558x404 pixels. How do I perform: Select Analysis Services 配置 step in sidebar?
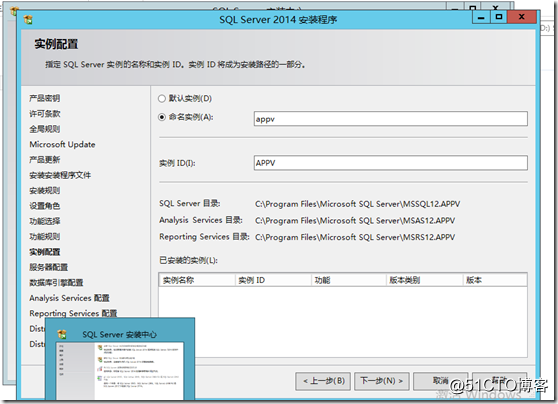(69, 298)
